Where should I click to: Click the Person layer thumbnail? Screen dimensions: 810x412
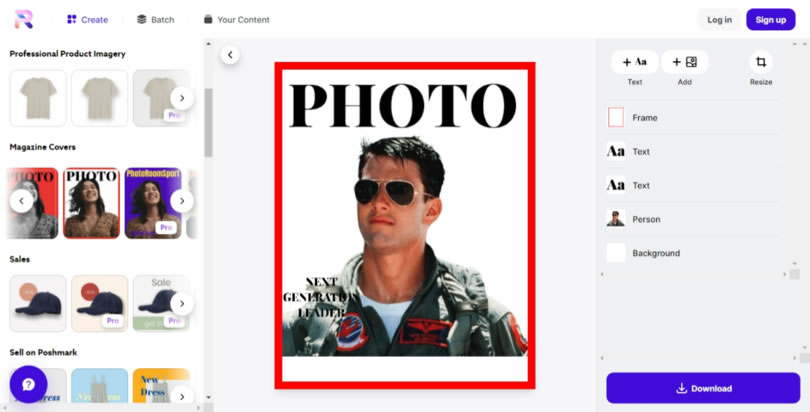616,219
